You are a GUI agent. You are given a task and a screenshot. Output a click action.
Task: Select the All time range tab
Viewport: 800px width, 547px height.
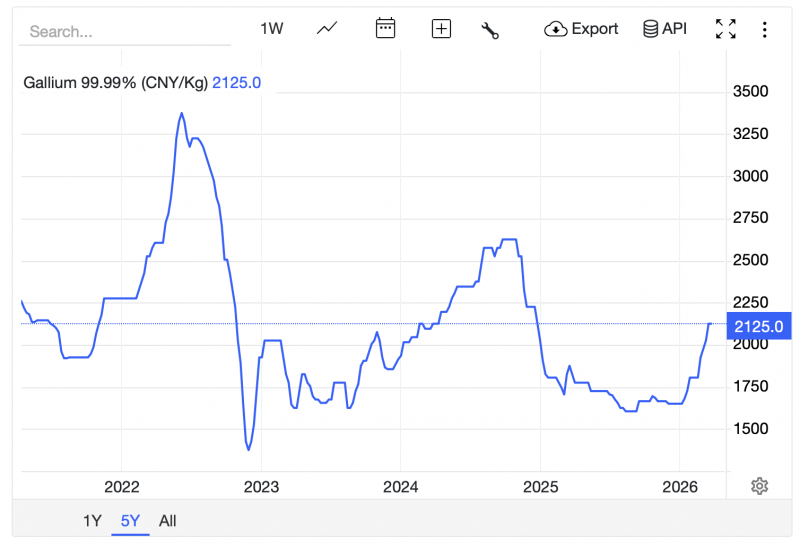coord(168,520)
